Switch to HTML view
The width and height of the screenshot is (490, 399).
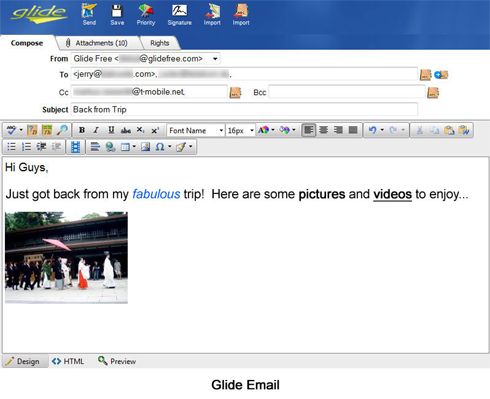coord(68,361)
